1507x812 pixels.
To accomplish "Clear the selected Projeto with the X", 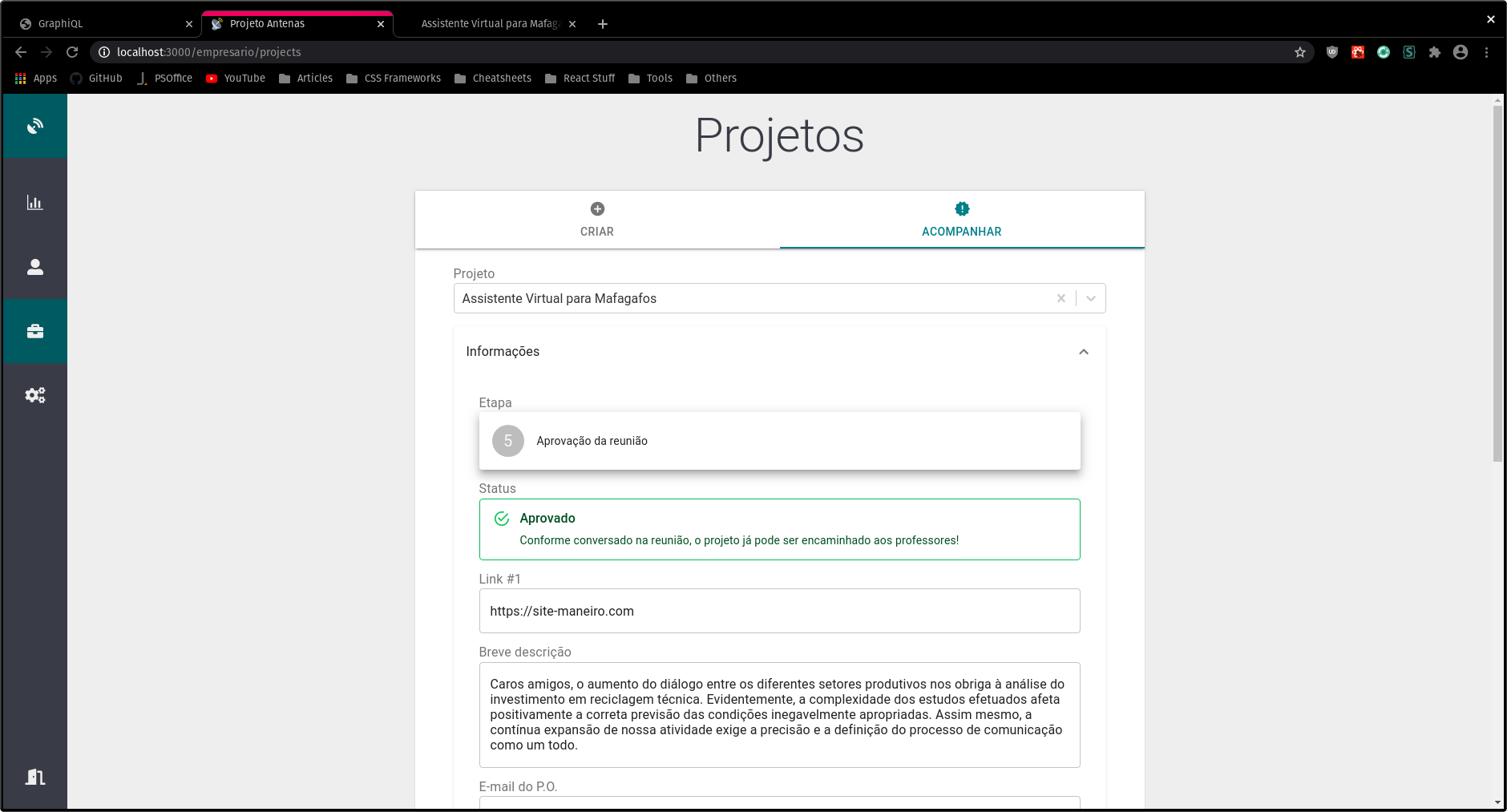I will pos(1061,298).
